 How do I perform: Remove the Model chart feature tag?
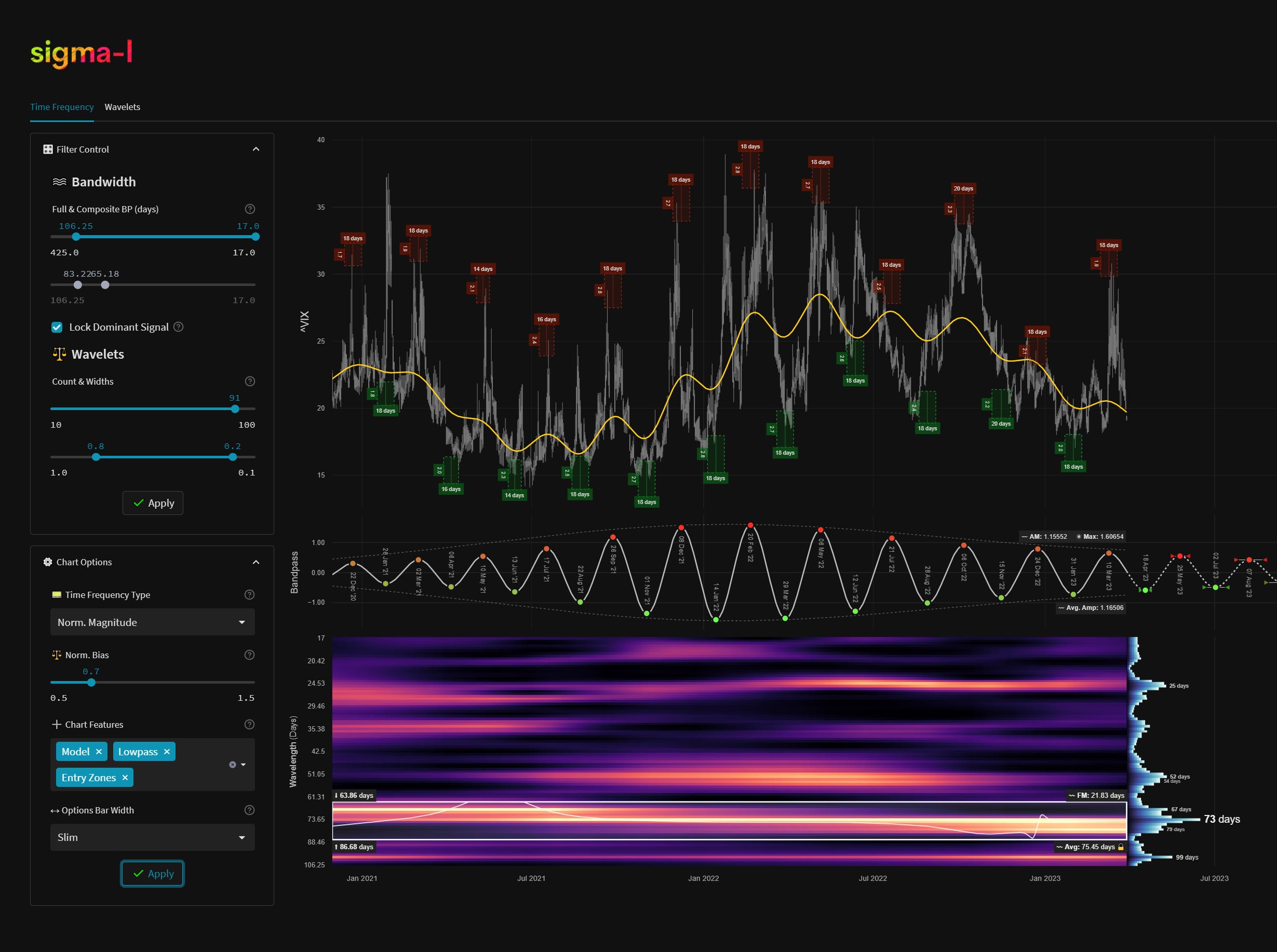click(x=99, y=752)
